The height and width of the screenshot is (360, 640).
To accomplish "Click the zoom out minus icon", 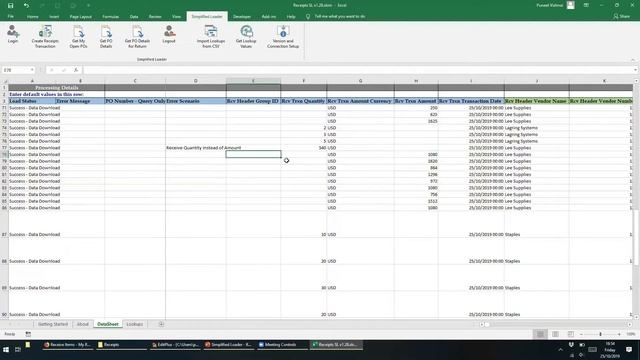I will tap(581, 334).
